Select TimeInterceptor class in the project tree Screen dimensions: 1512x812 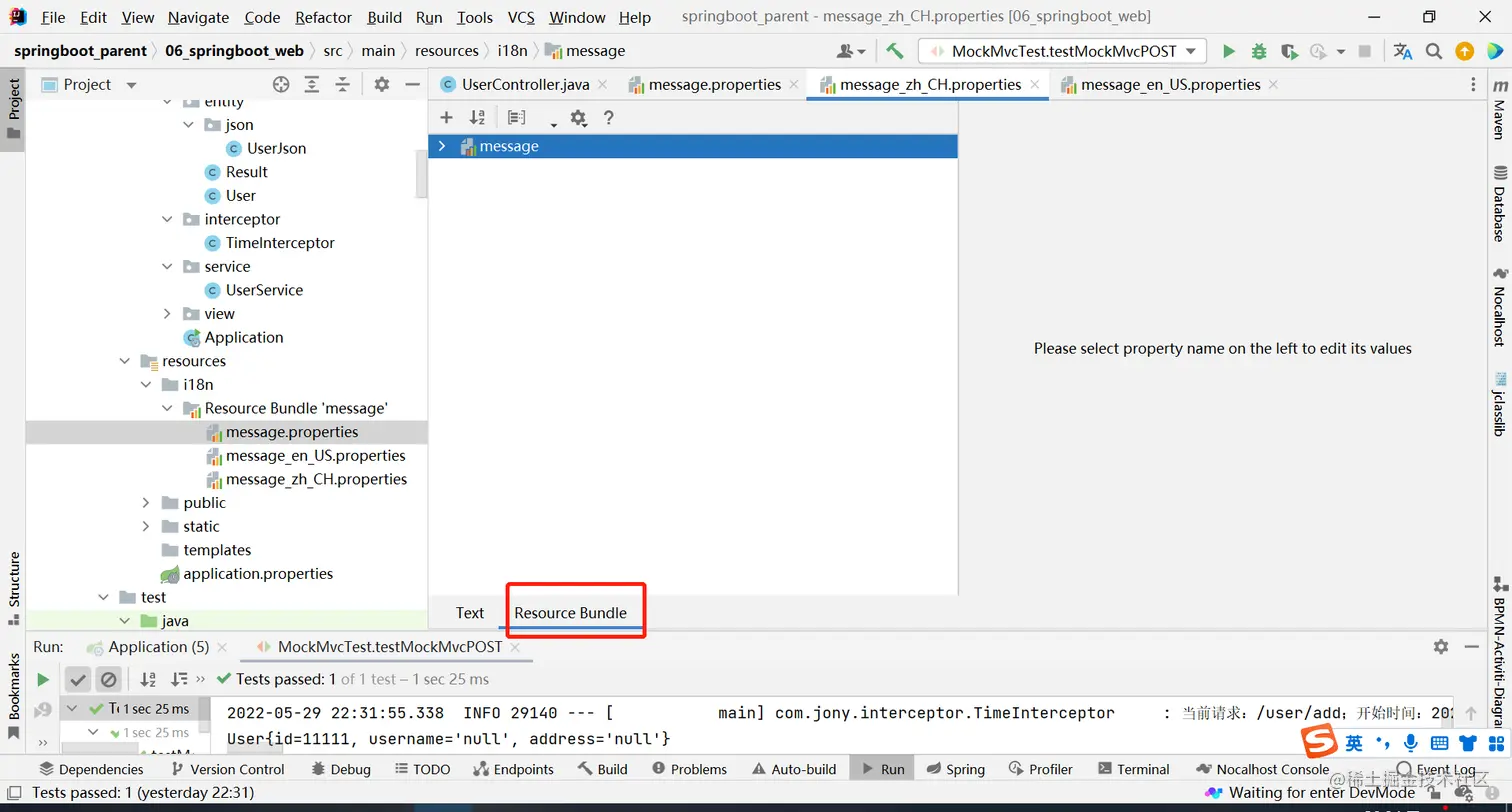click(x=280, y=243)
